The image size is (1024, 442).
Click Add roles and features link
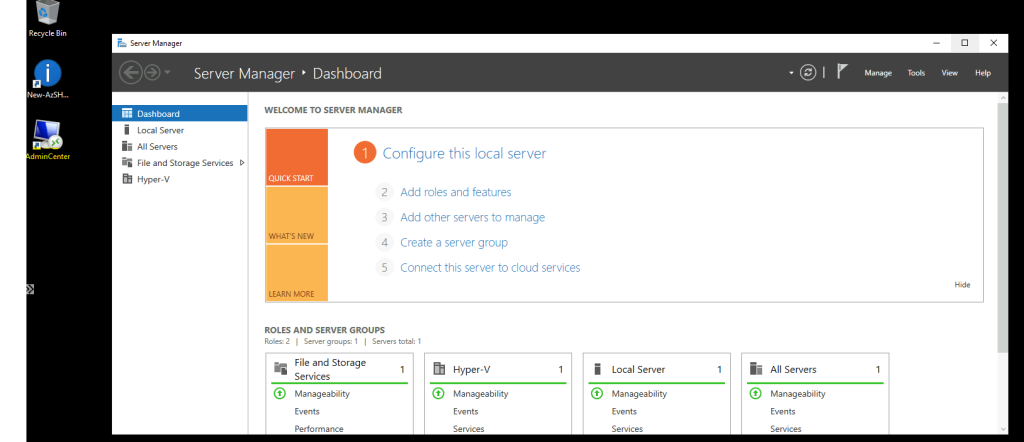pos(456,192)
